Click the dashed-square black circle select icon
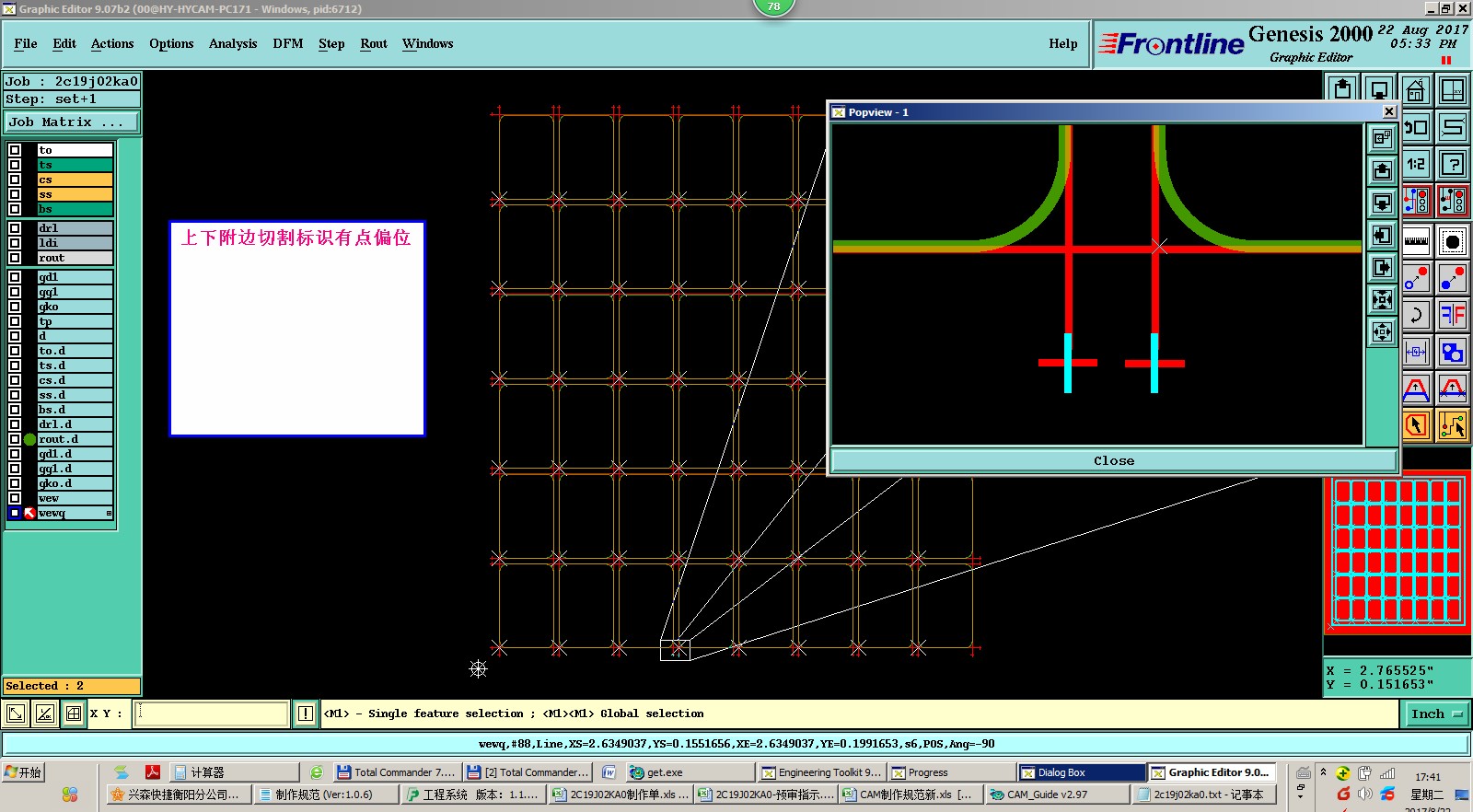The width and height of the screenshot is (1473, 812). 1453,242
